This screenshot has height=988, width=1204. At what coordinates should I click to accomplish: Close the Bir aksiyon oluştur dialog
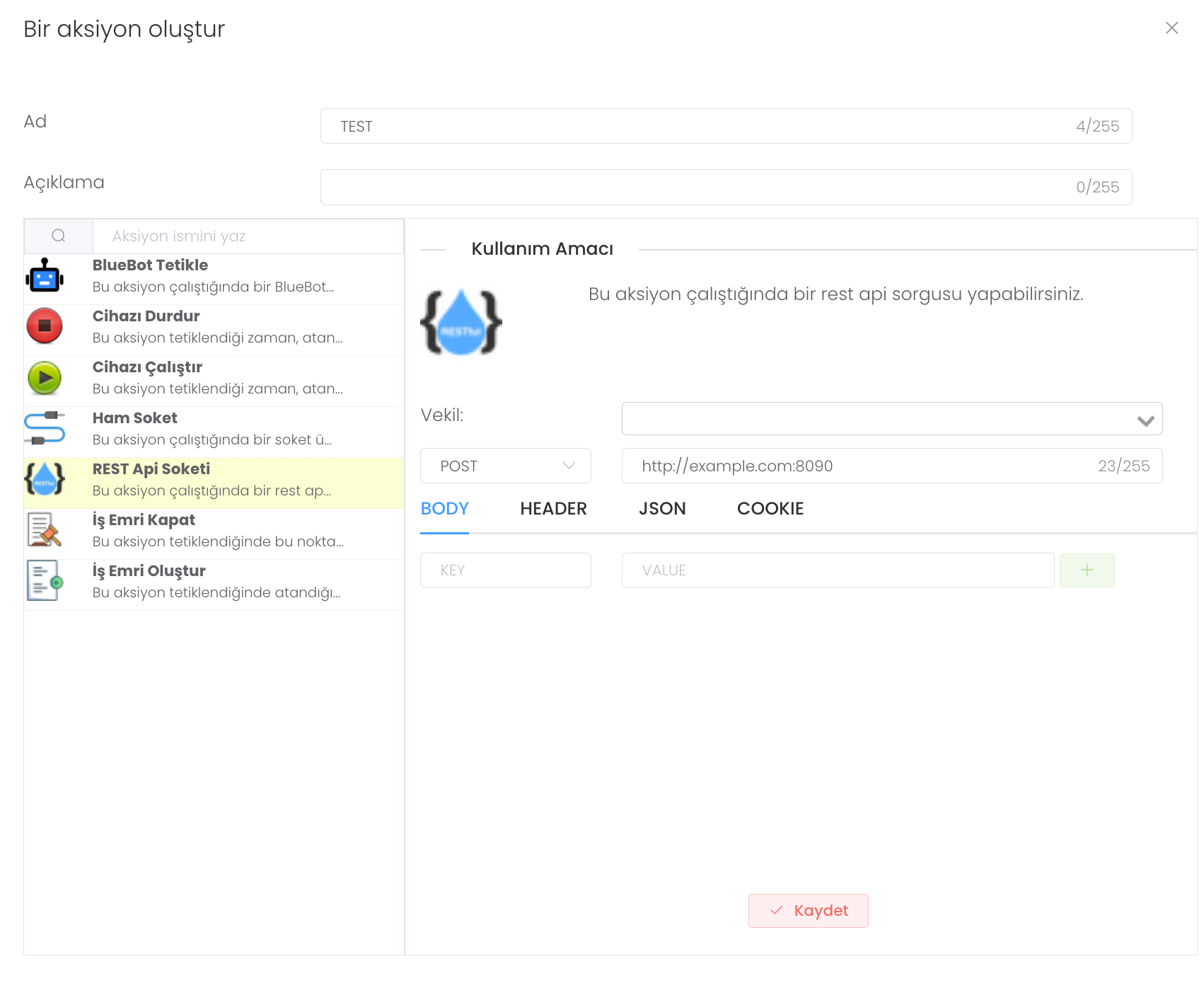(1171, 28)
